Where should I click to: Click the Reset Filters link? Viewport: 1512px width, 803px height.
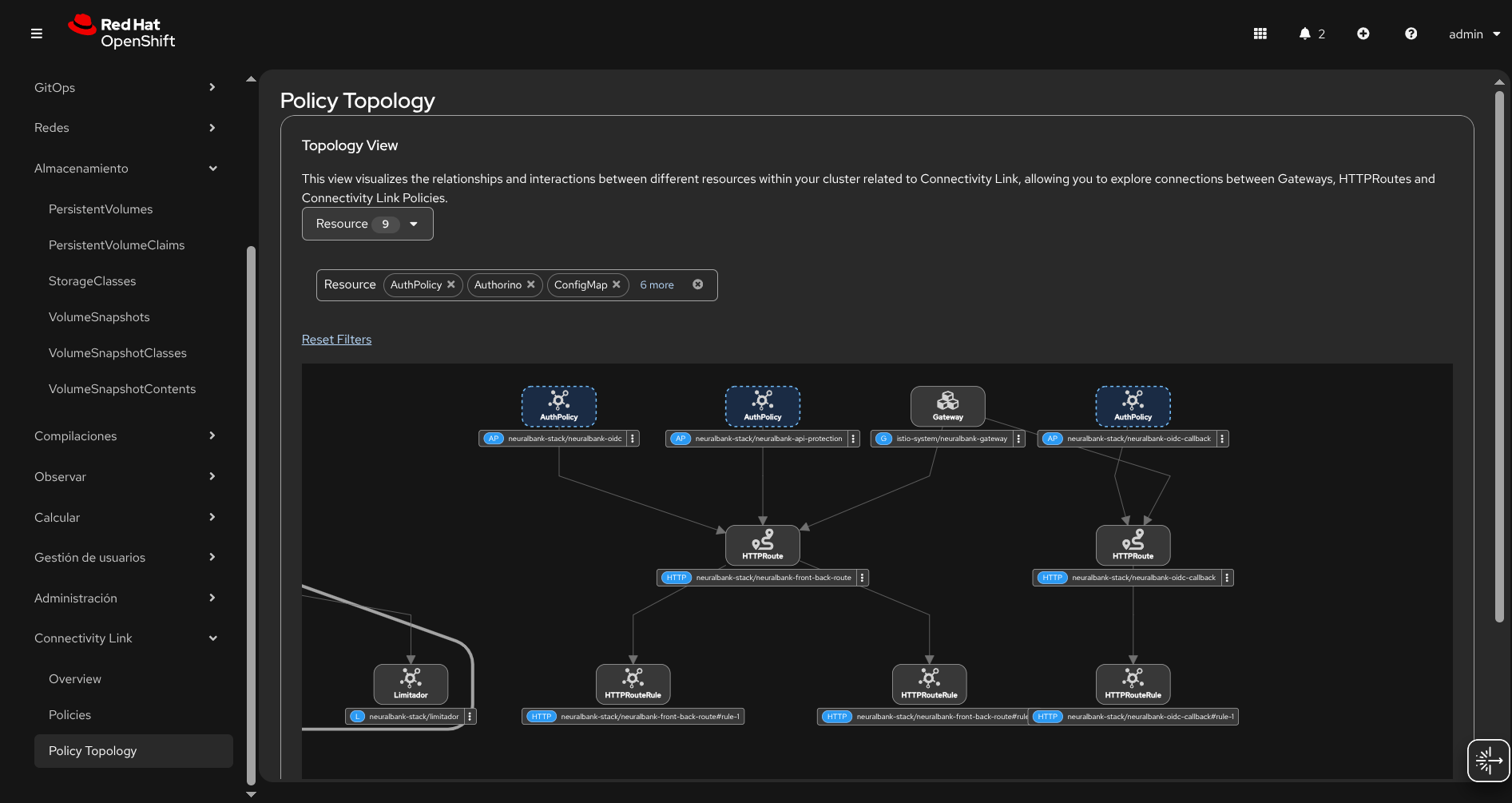[x=336, y=339]
